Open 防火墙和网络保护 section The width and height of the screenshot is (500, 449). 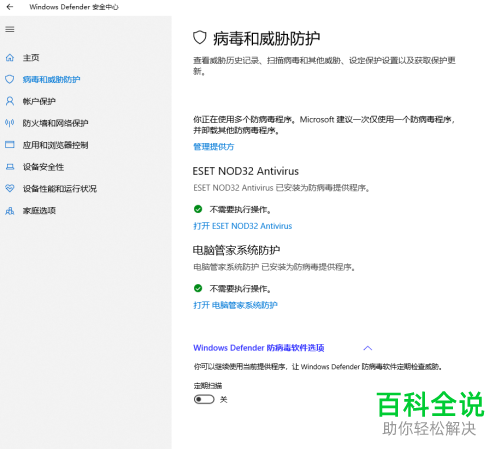click(55, 123)
